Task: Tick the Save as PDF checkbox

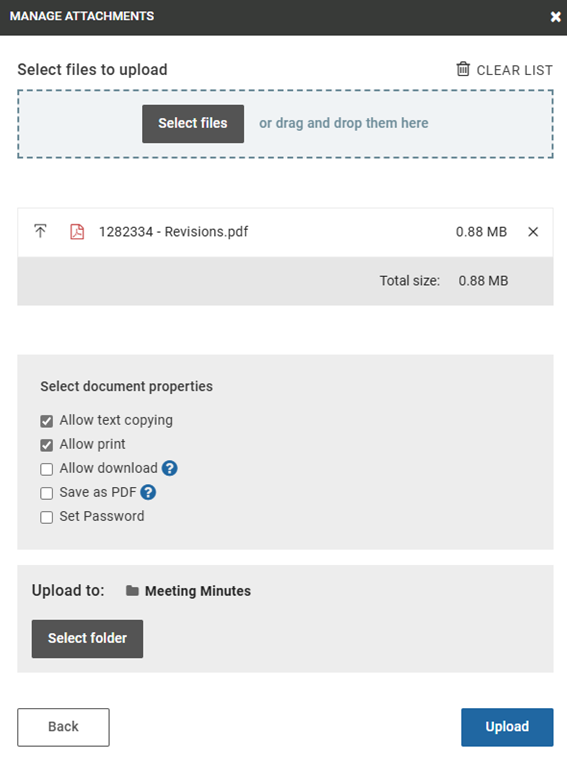Action: pyautogui.click(x=47, y=493)
